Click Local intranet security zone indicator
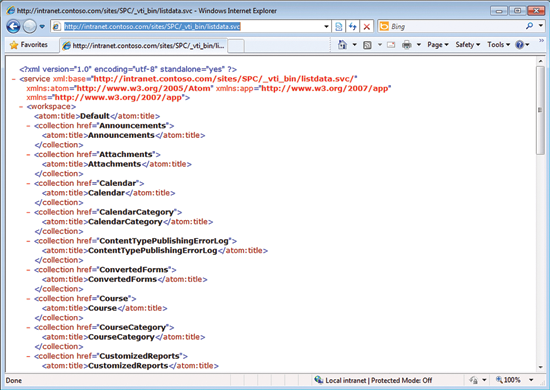The height and width of the screenshot is (390, 550). 373,380
